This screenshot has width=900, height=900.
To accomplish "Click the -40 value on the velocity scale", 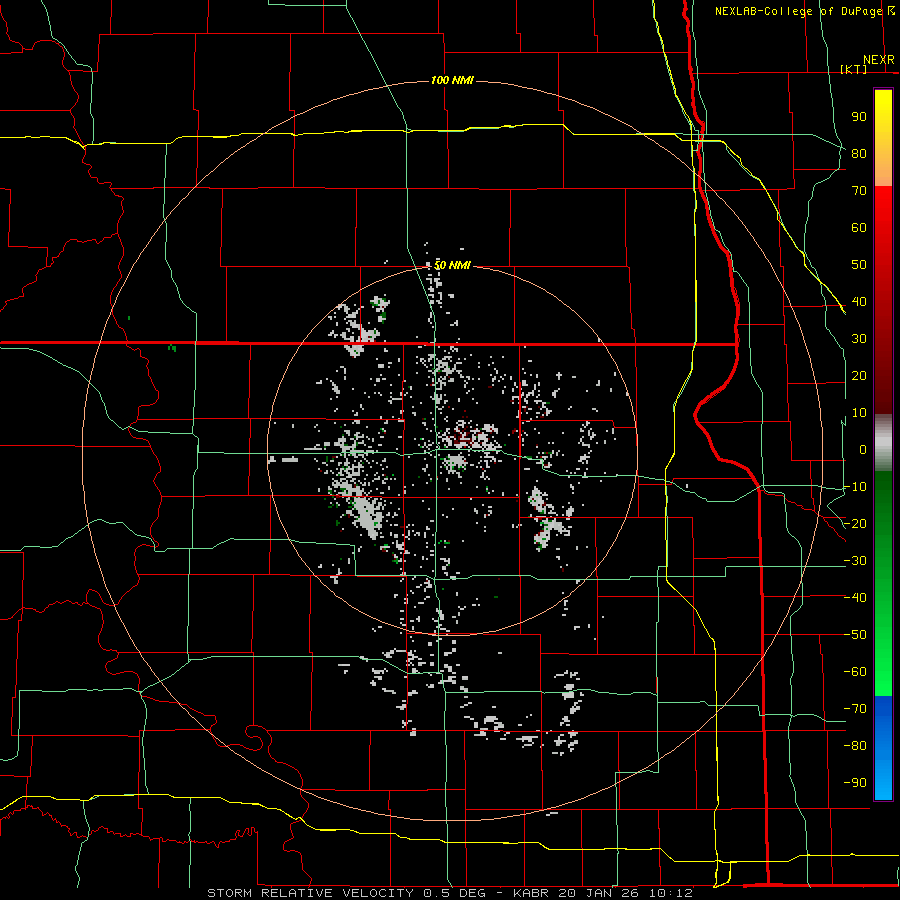I will coord(855,598).
